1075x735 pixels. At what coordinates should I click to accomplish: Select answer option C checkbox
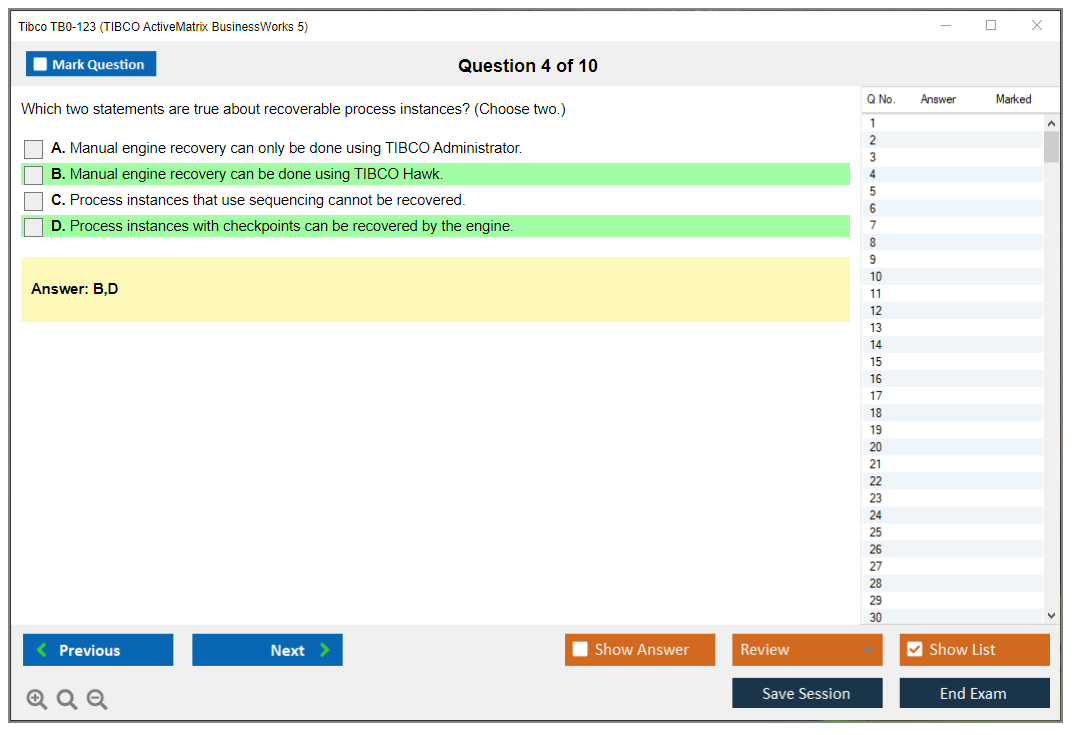(34, 201)
